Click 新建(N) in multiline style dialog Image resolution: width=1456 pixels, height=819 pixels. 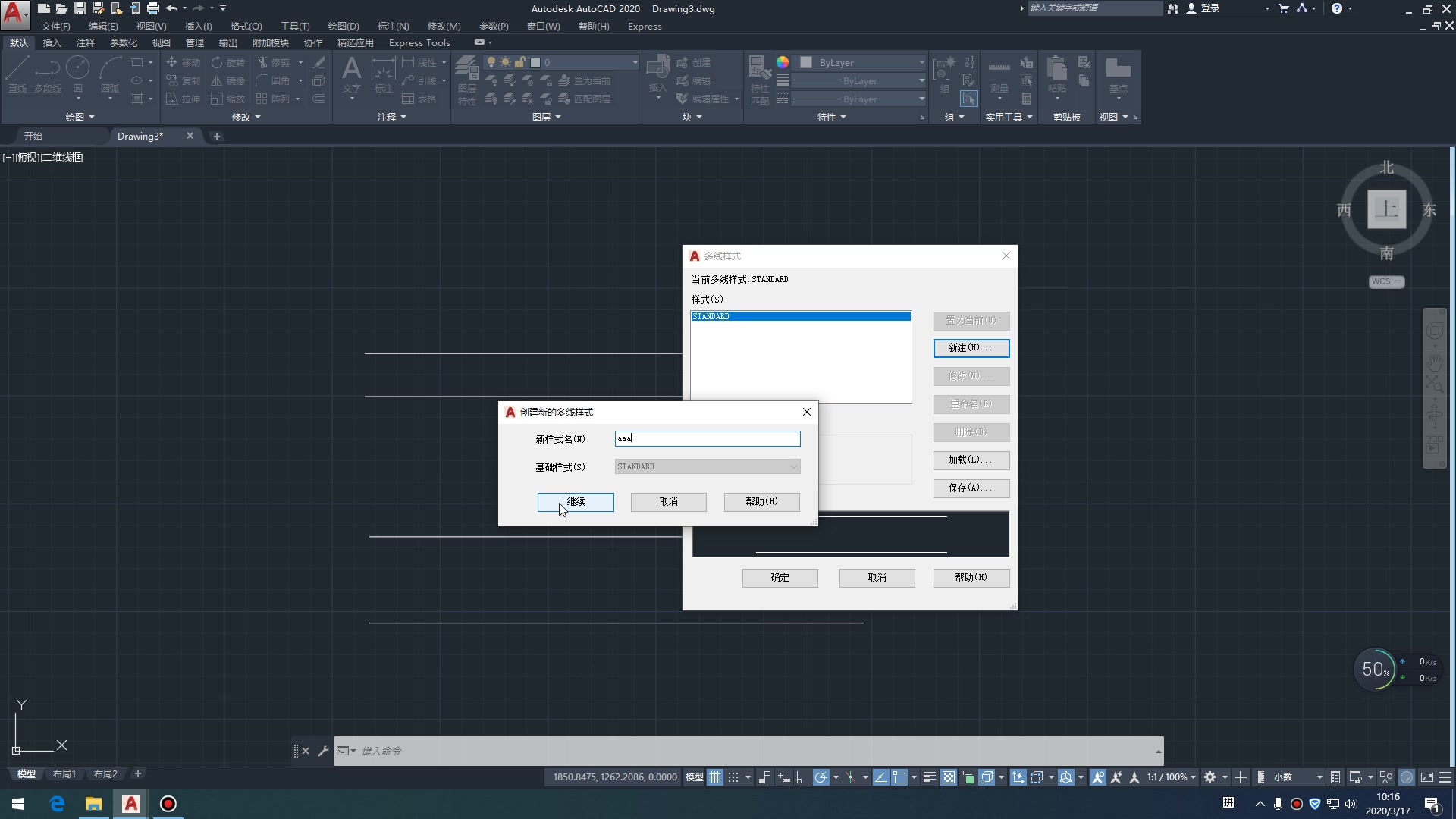[x=971, y=348]
